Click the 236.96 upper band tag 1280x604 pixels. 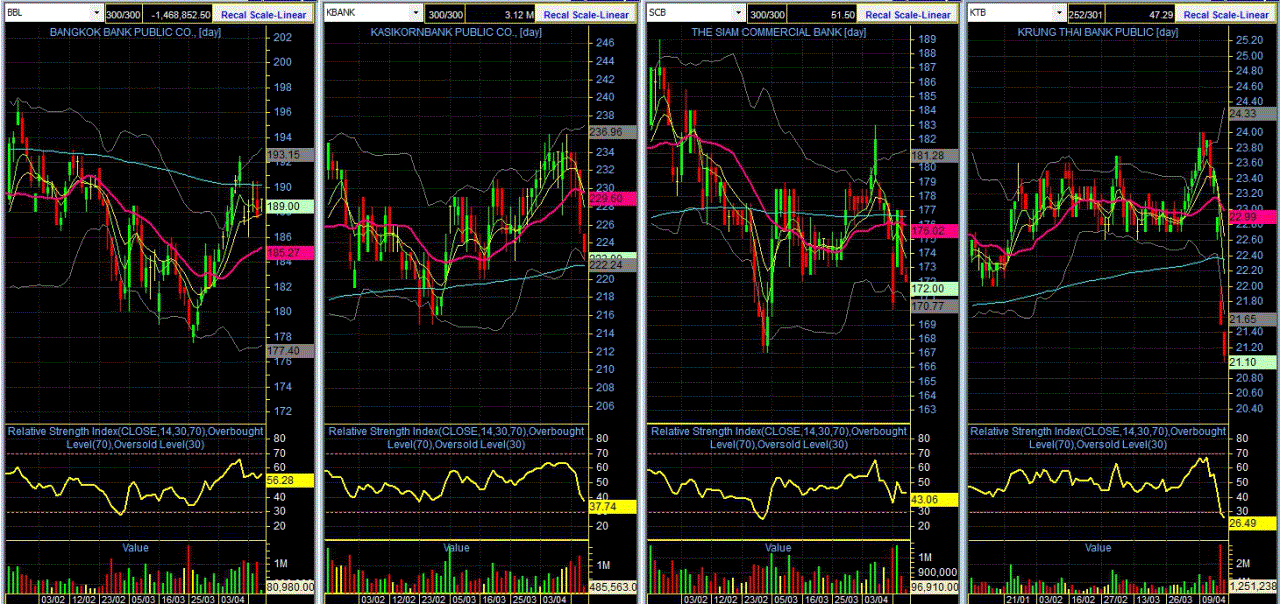612,131
